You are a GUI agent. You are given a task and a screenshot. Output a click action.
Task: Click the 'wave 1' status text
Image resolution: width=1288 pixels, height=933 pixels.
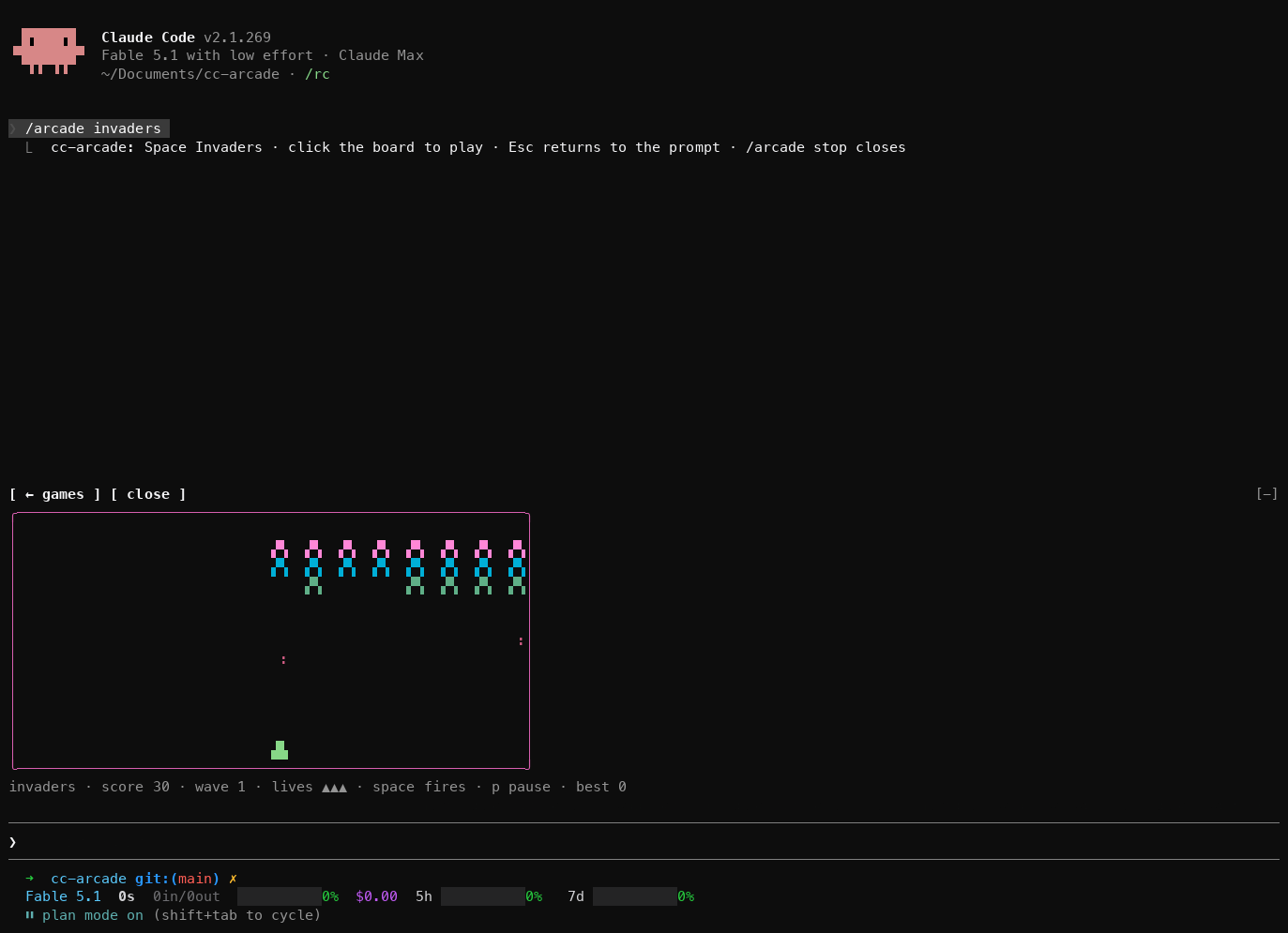(x=220, y=787)
